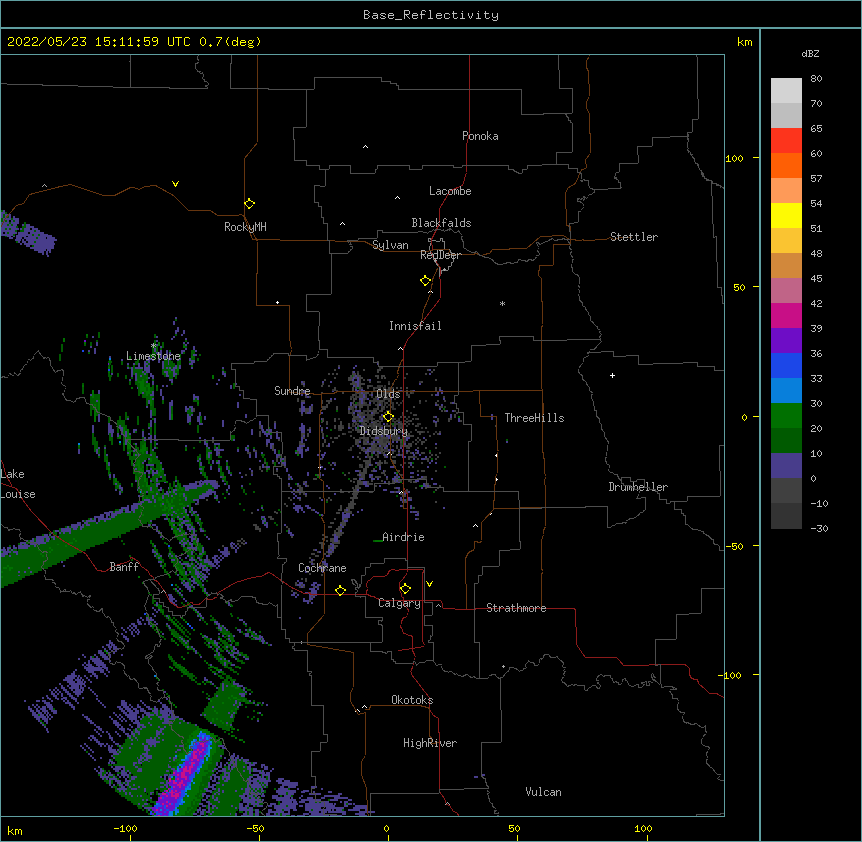Click the Sylvan city label

[x=390, y=245]
